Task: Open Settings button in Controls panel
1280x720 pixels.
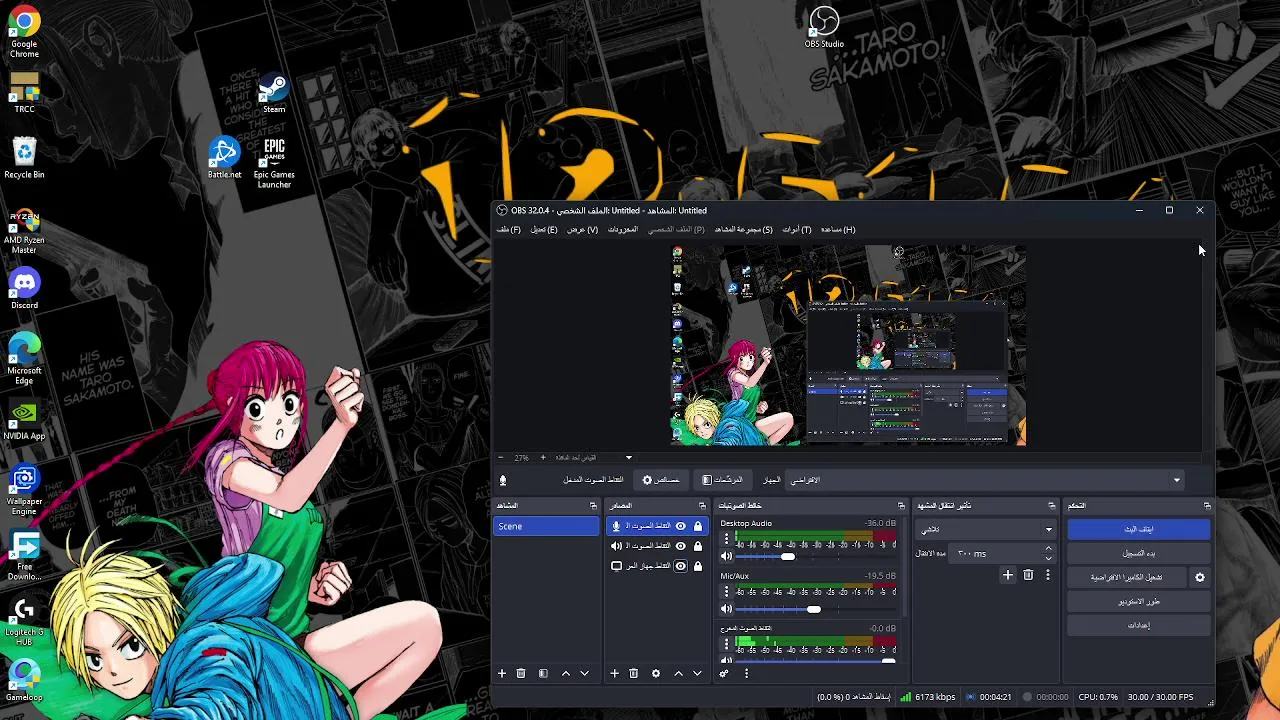Action: 1138,625
